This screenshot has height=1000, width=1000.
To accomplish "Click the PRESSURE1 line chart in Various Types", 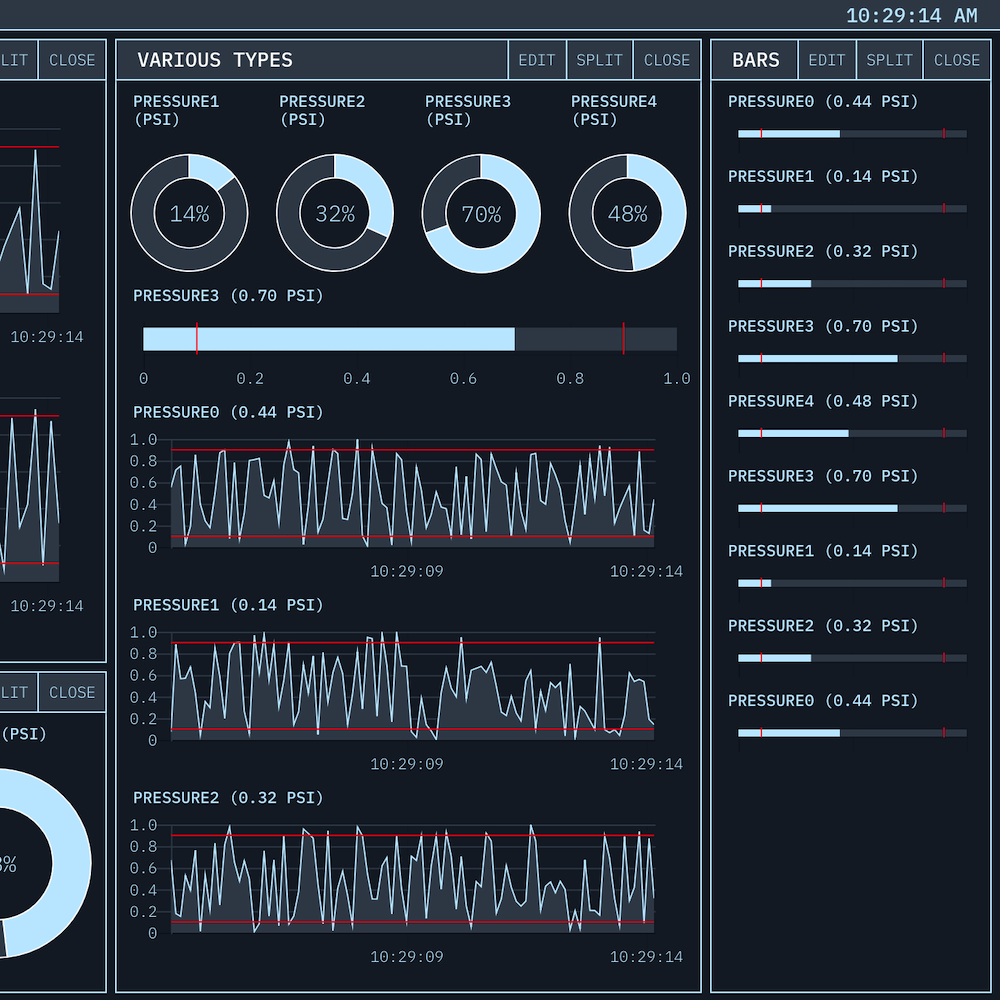I will (412, 686).
